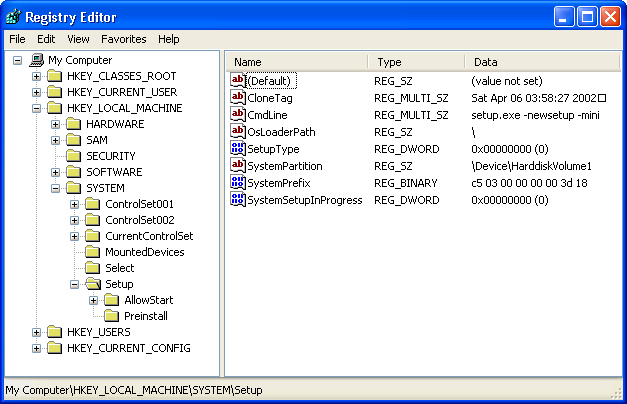
Task: Collapse the Setup key
Action: (x=74, y=284)
